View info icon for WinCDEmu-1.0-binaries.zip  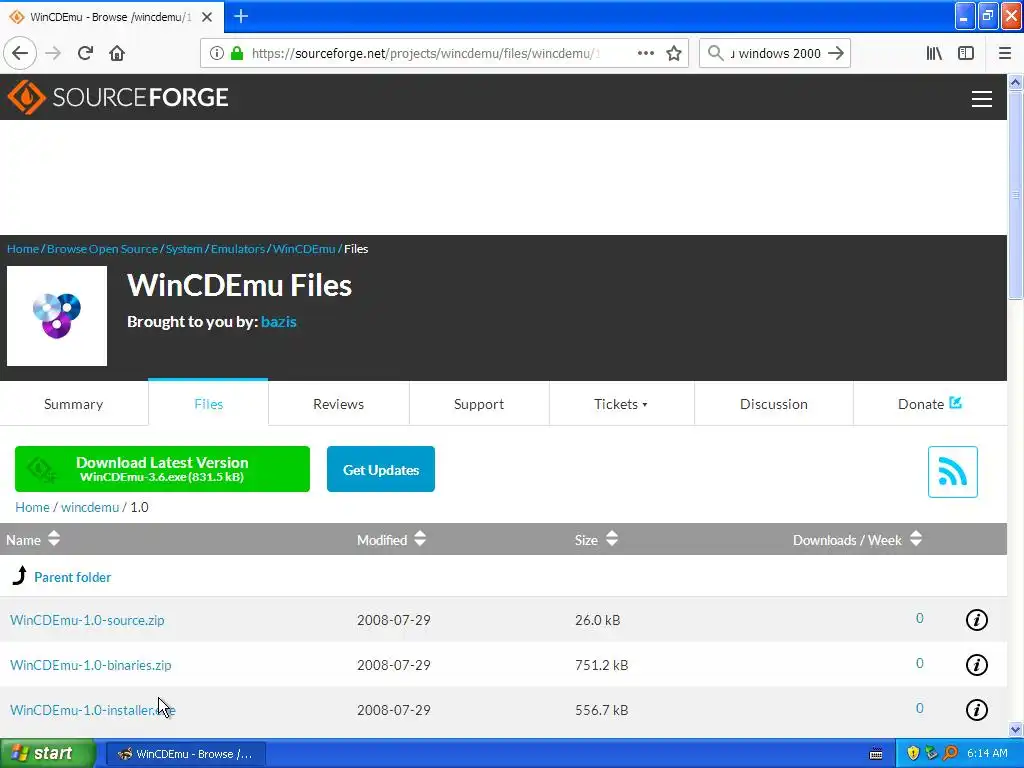point(976,665)
